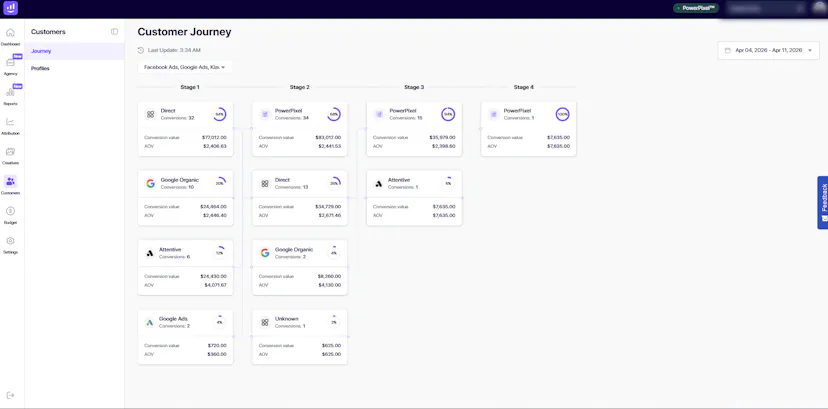This screenshot has height=409, width=828.
Task: Click the $360.00 AOV value
Action: click(217, 354)
